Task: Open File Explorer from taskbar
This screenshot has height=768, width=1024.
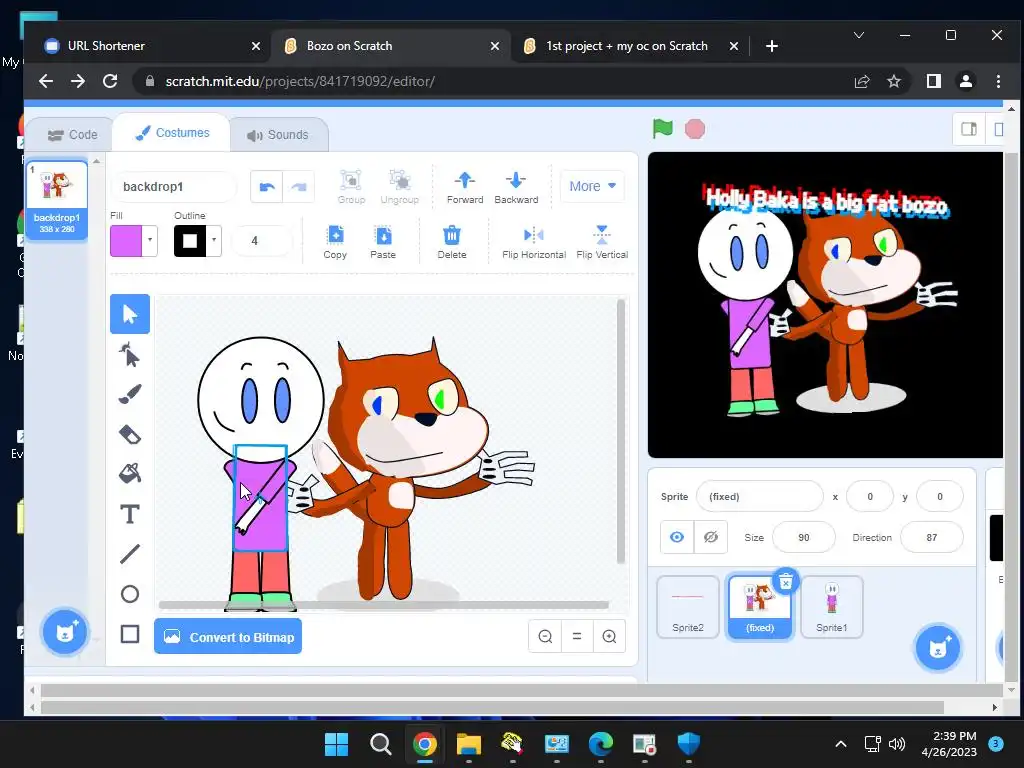Action: tap(468, 744)
